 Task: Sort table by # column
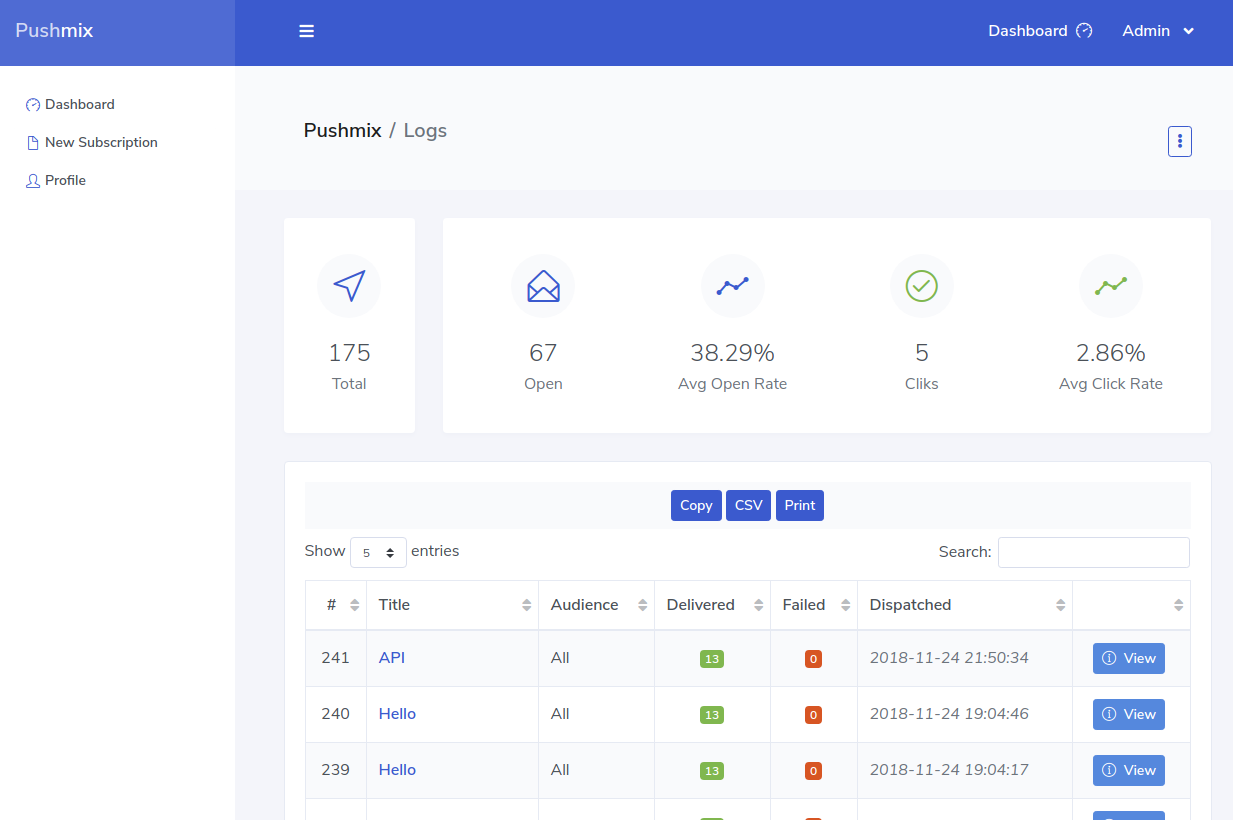click(x=336, y=605)
